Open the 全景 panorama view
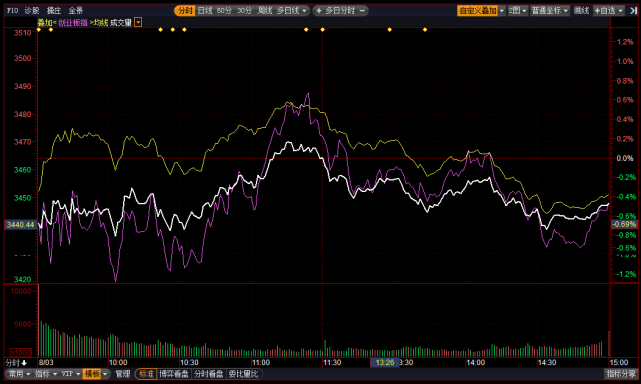Image resolution: width=641 pixels, height=384 pixels. click(76, 11)
